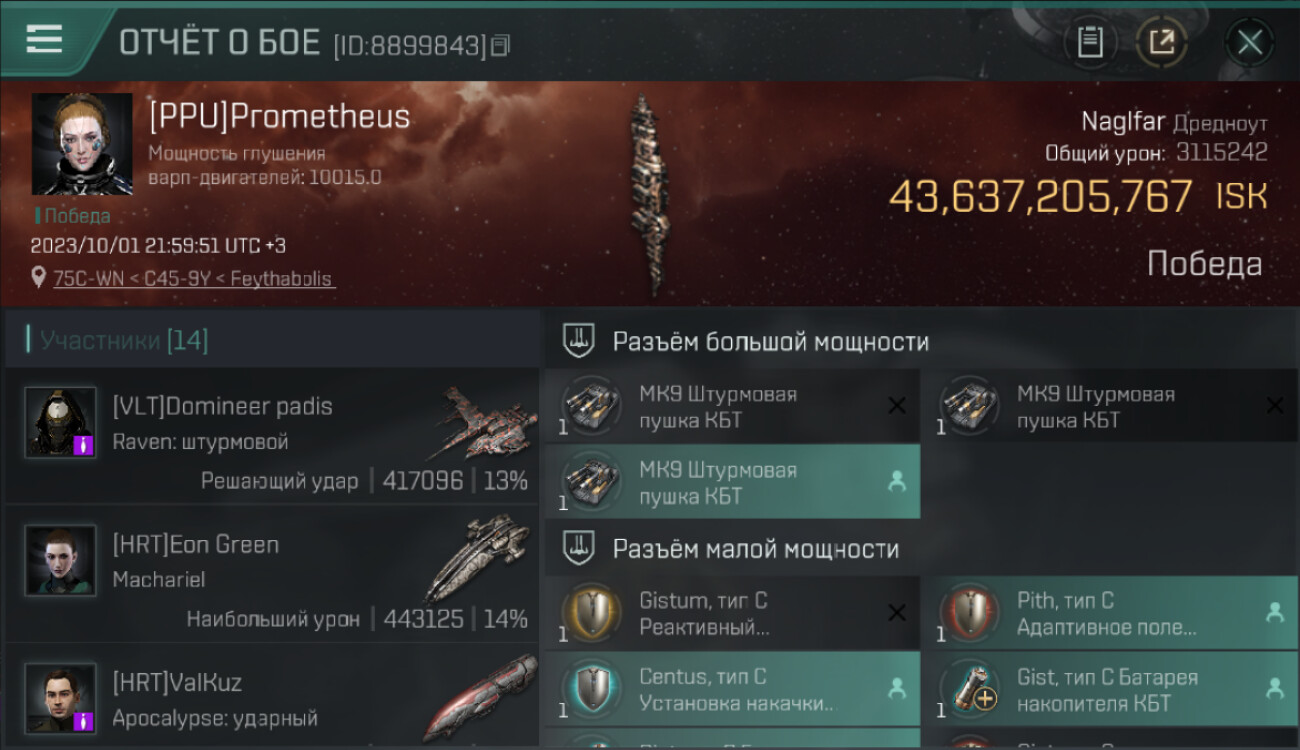Click the share report icon
1300x750 pixels.
click(x=1162, y=42)
